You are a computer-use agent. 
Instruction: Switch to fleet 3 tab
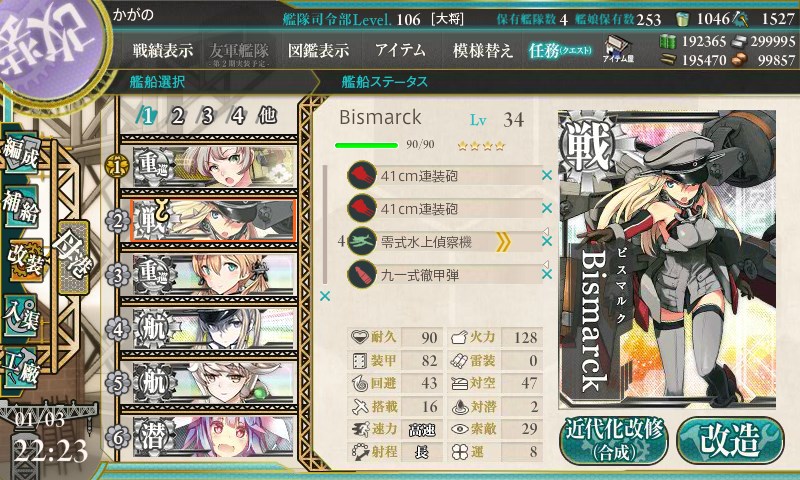[x=207, y=116]
